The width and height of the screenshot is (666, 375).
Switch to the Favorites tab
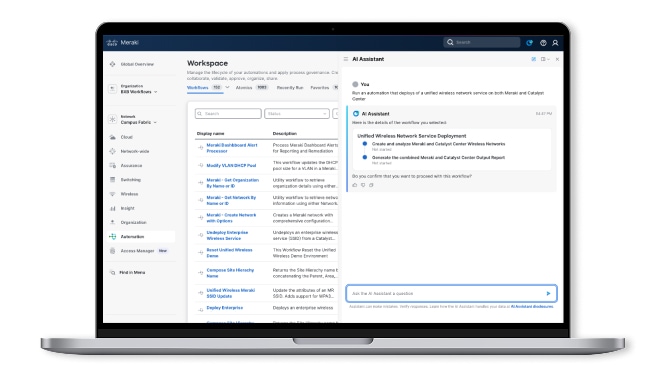[319, 87]
